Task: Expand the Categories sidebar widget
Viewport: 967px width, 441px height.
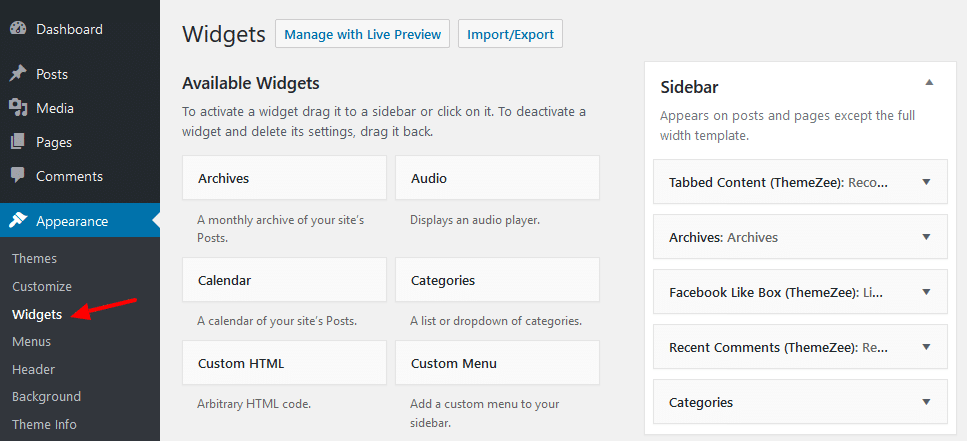Action: pyautogui.click(x=926, y=402)
